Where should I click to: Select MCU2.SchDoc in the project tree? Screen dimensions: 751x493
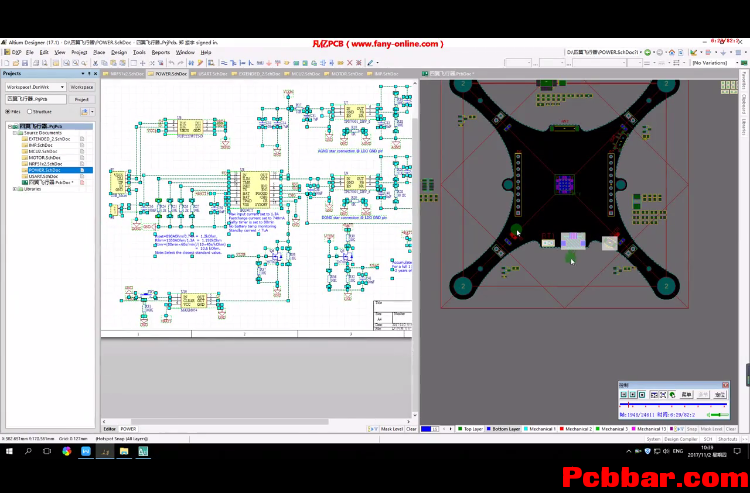click(43, 151)
